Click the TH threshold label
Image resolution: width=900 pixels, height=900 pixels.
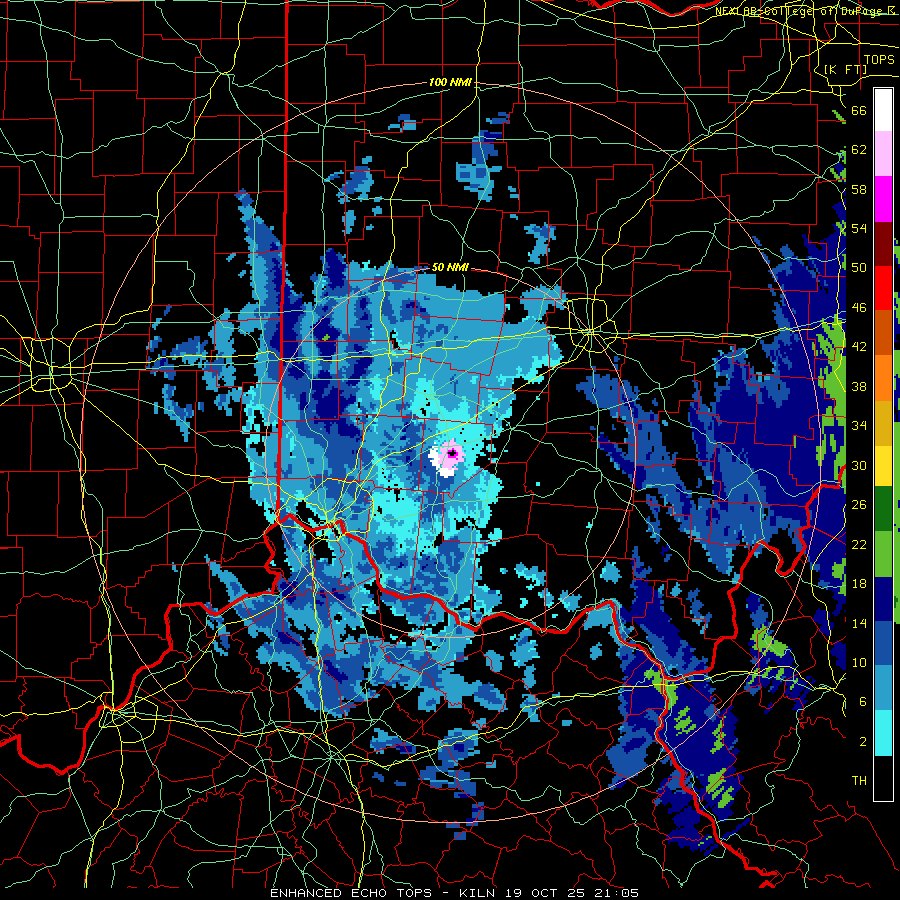coord(859,781)
